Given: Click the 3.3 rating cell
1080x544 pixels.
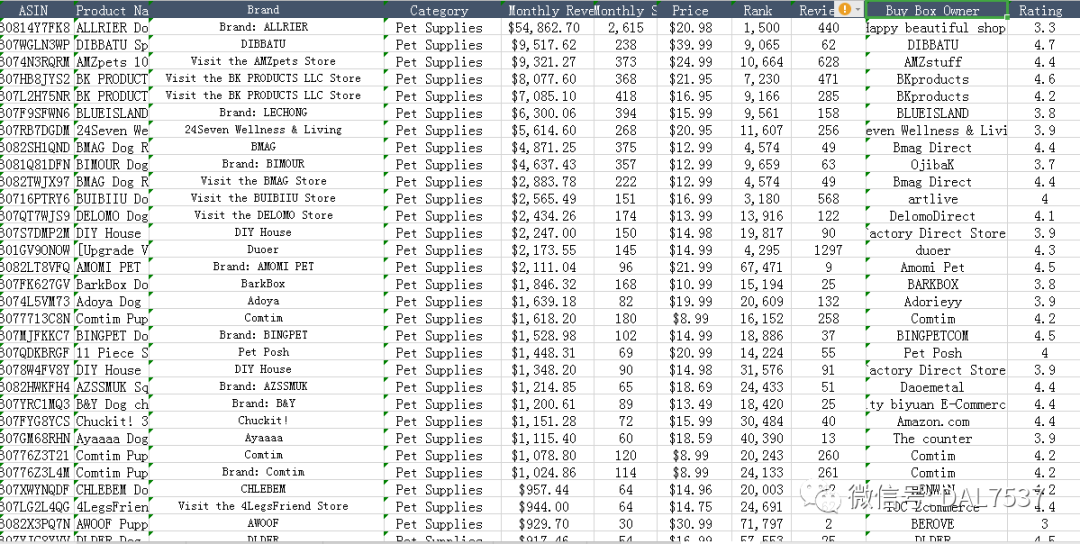Looking at the screenshot, I should coord(1043,28).
